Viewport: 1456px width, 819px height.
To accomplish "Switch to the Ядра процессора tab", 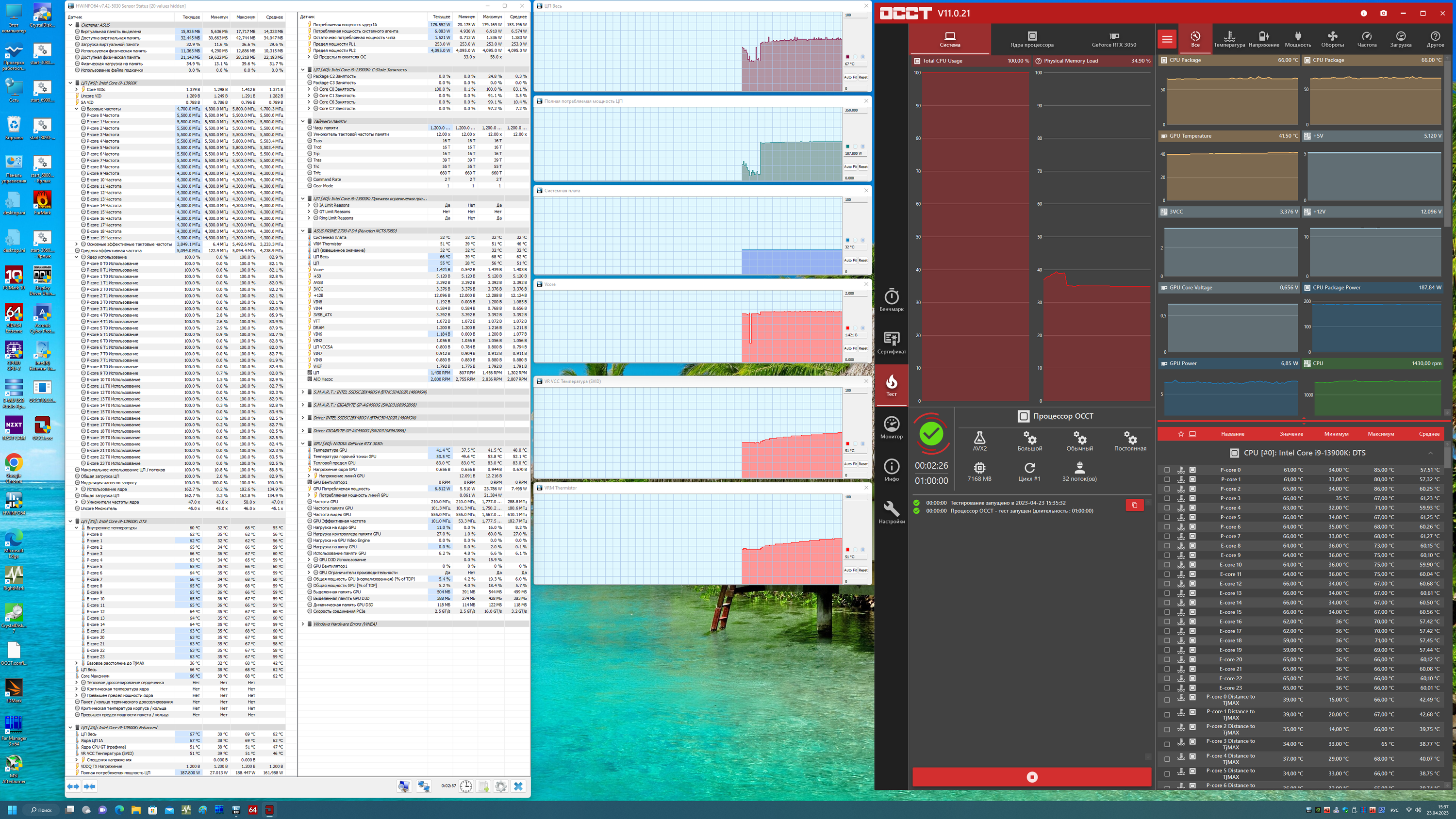I will tap(1031, 39).
